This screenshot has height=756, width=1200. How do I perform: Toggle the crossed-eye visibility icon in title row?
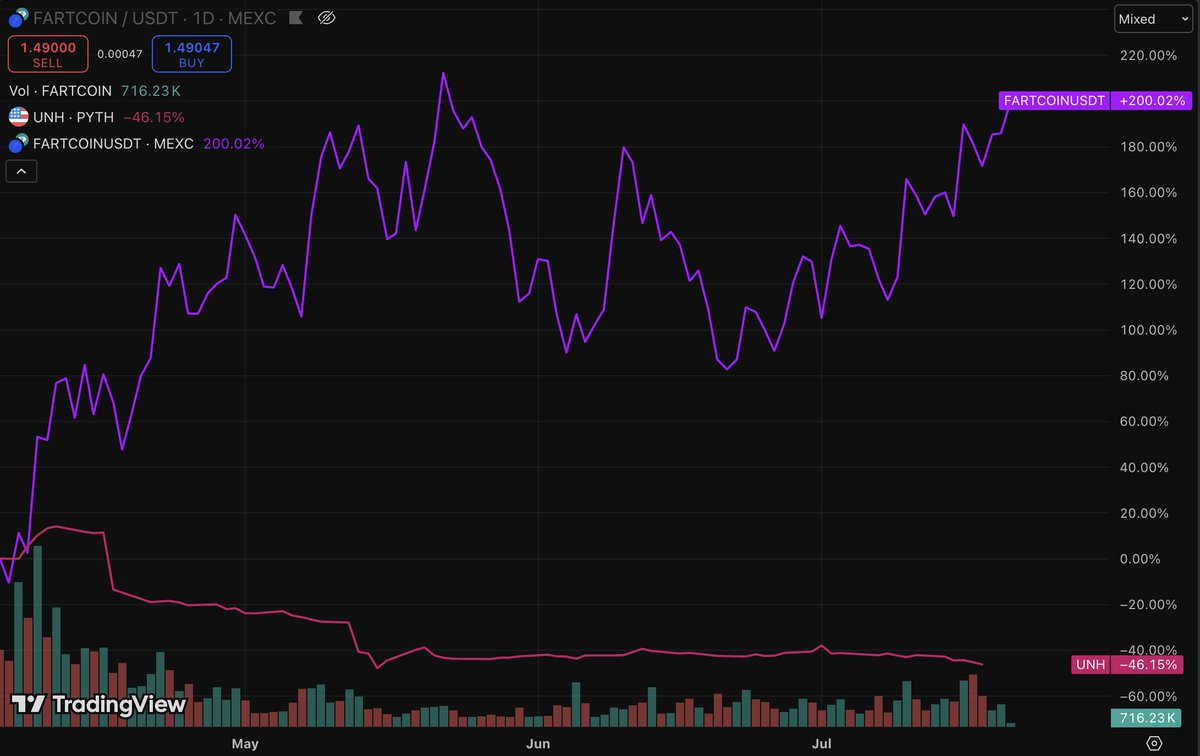click(x=326, y=18)
